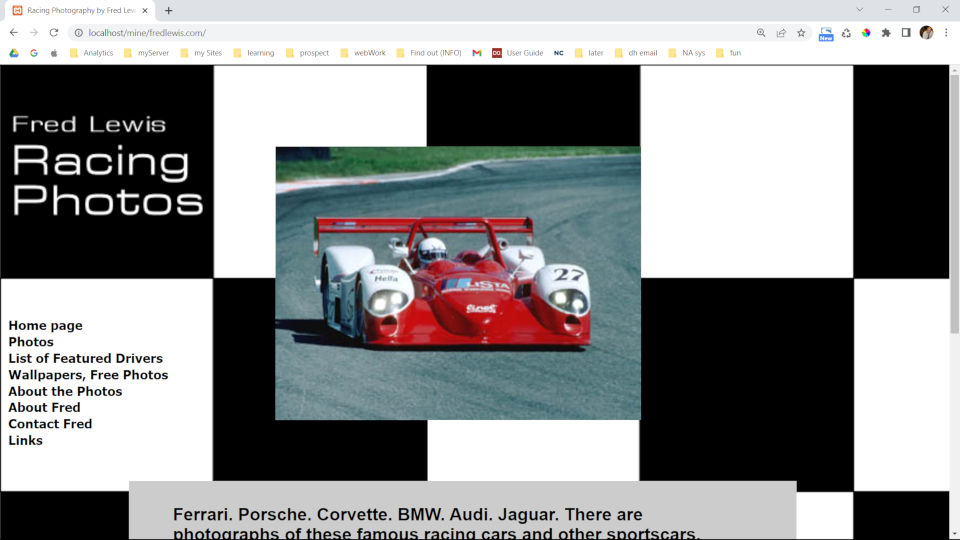The width and height of the screenshot is (960, 540).
Task: Share this page icon in address bar
Action: coord(781,33)
